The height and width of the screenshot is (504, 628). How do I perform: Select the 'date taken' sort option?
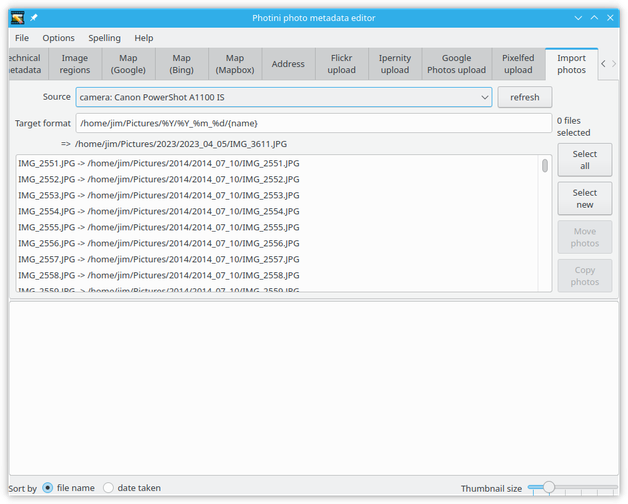(x=132, y=488)
